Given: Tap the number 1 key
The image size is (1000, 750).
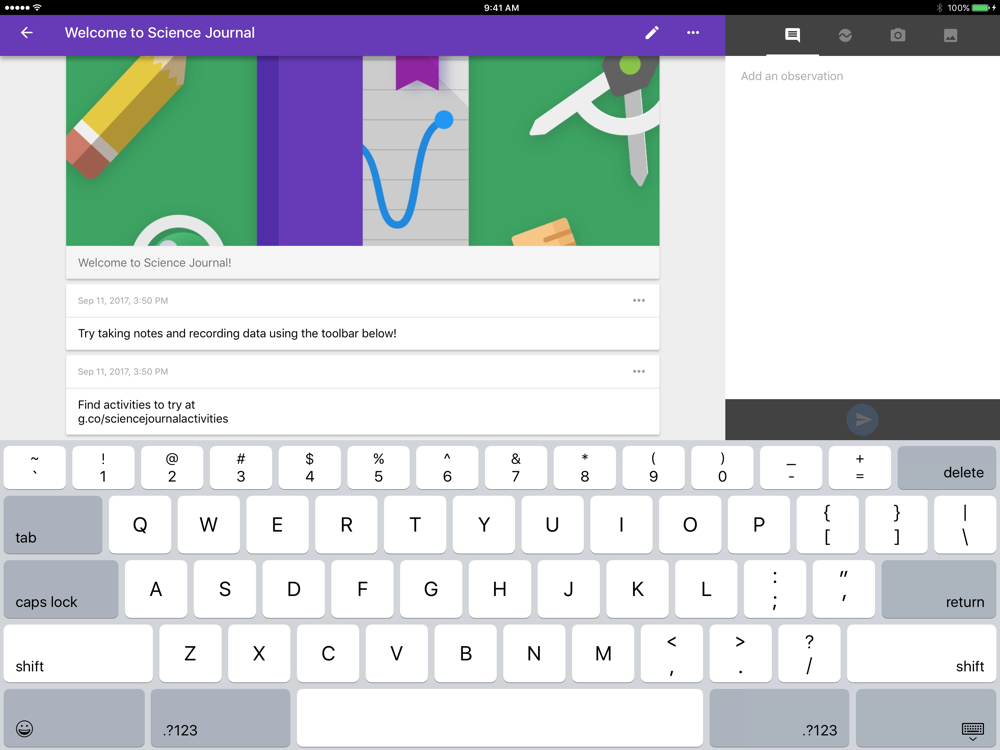Looking at the screenshot, I should tap(103, 467).
